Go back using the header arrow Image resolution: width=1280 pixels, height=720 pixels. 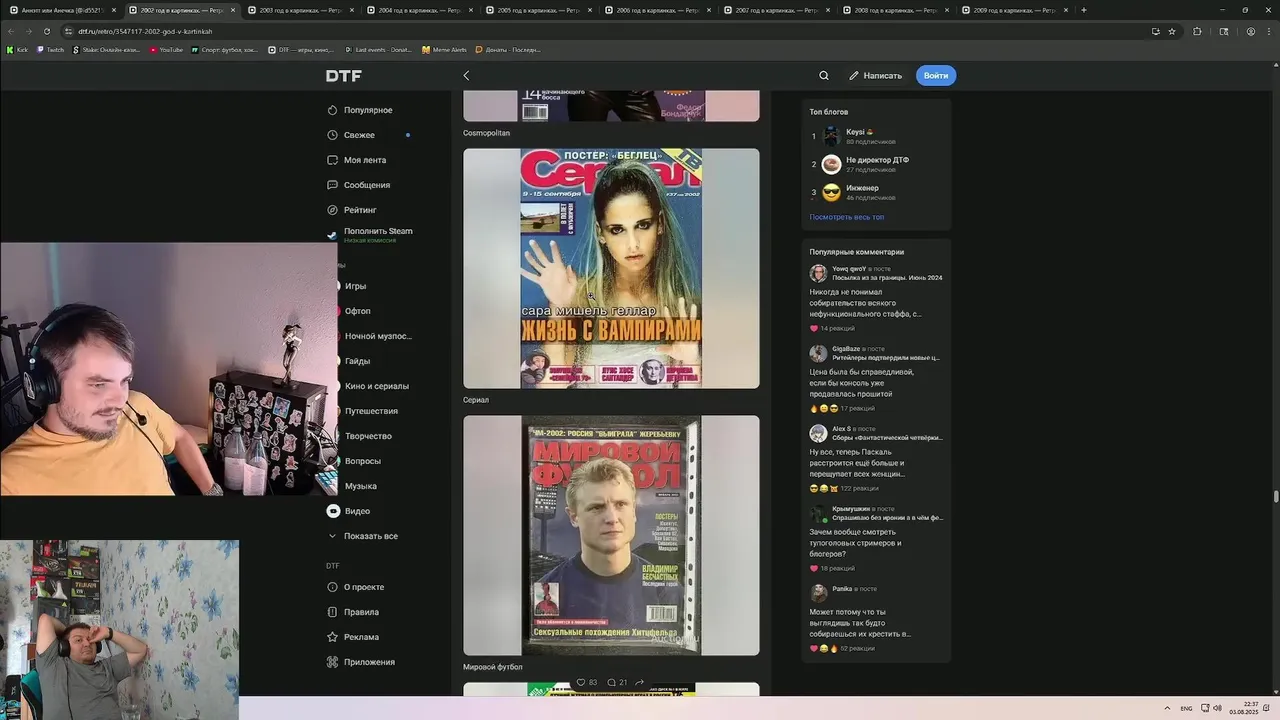coord(466,75)
